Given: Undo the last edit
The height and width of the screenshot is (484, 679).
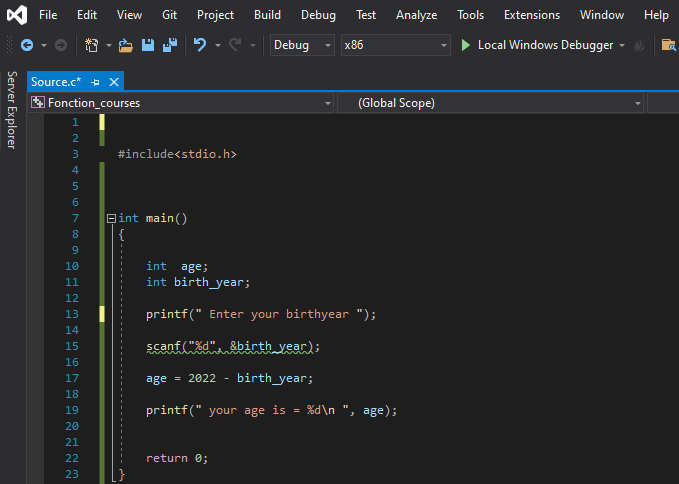Looking at the screenshot, I should [x=200, y=45].
